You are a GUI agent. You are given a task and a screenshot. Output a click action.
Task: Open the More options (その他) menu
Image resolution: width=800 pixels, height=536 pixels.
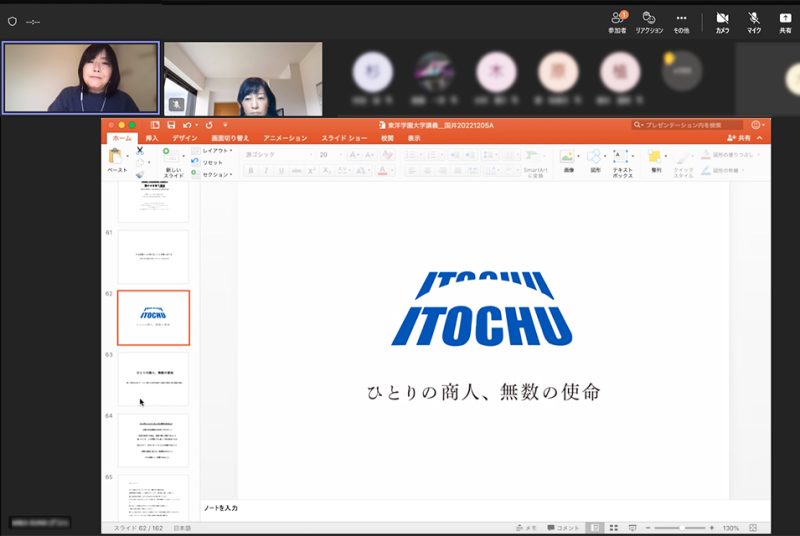click(x=681, y=22)
